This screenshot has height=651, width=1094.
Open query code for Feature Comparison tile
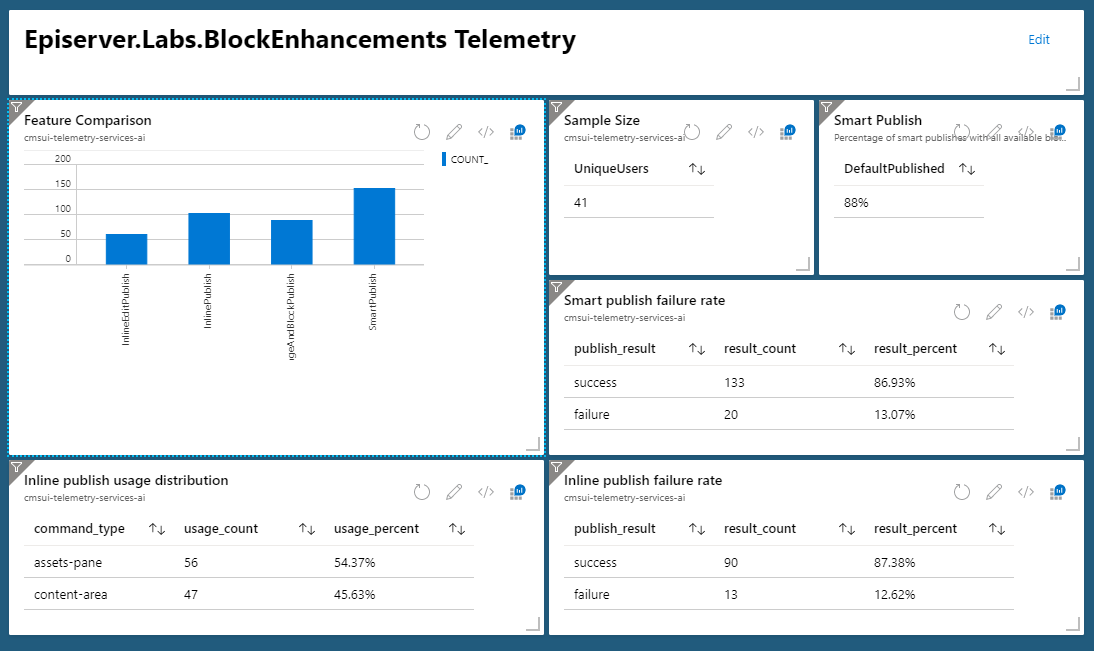486,132
